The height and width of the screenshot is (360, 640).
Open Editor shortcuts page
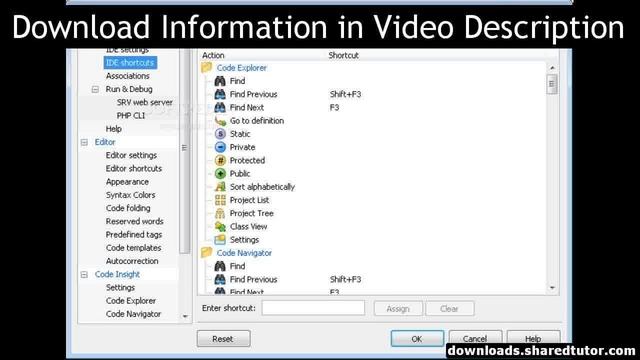[x=133, y=169]
